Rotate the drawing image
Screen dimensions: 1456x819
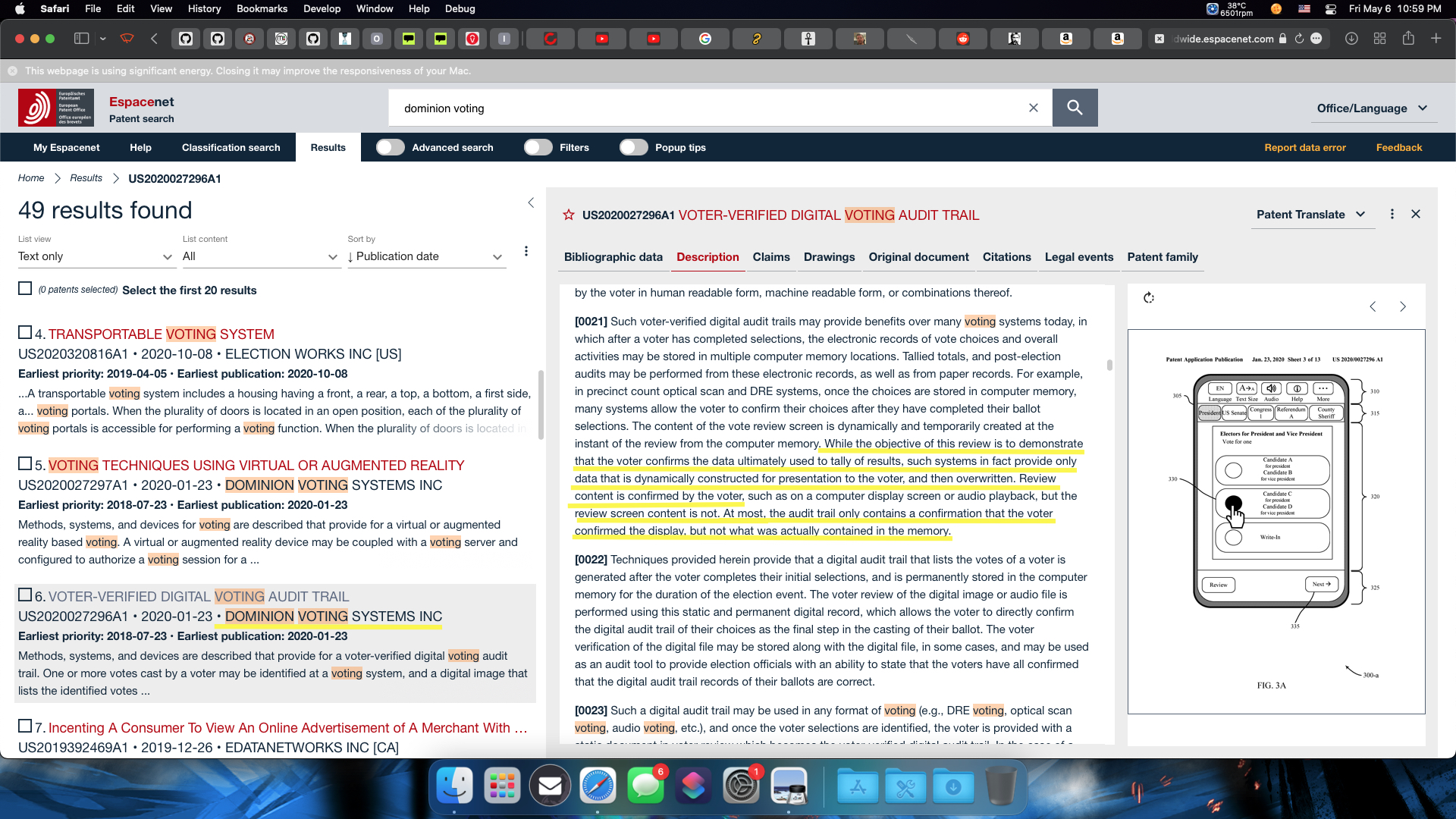click(x=1149, y=298)
